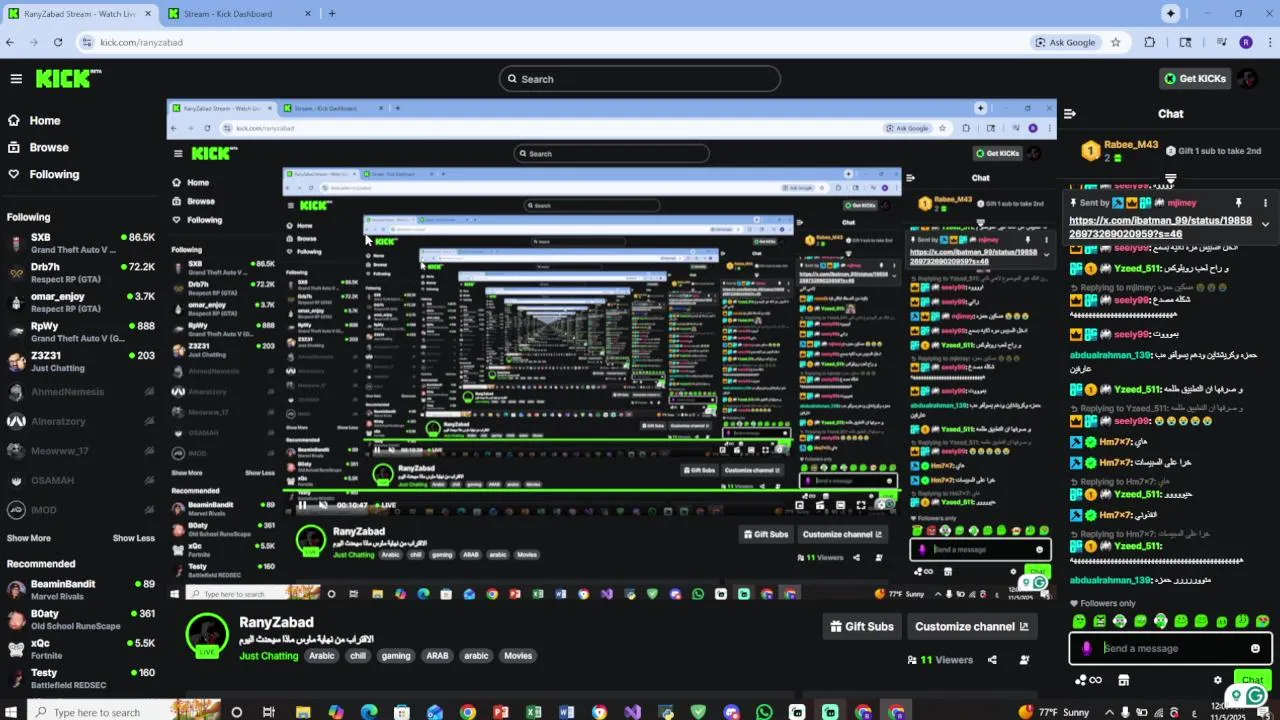
Task: Click the Get KICKs button
Action: 1194,79
